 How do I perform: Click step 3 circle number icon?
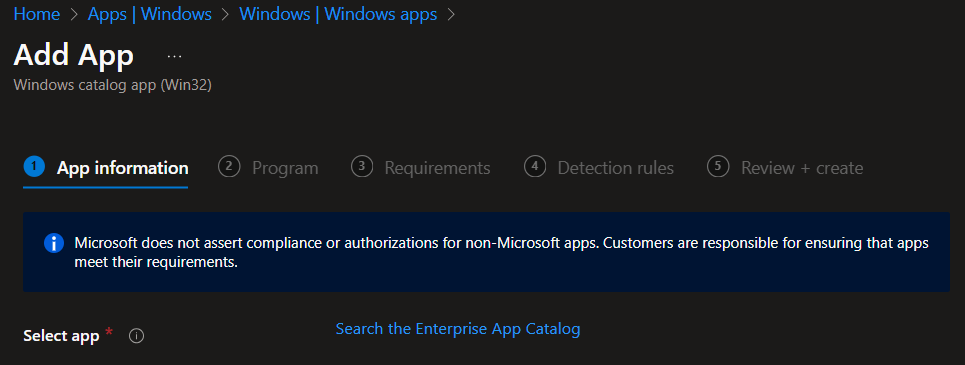point(362,167)
